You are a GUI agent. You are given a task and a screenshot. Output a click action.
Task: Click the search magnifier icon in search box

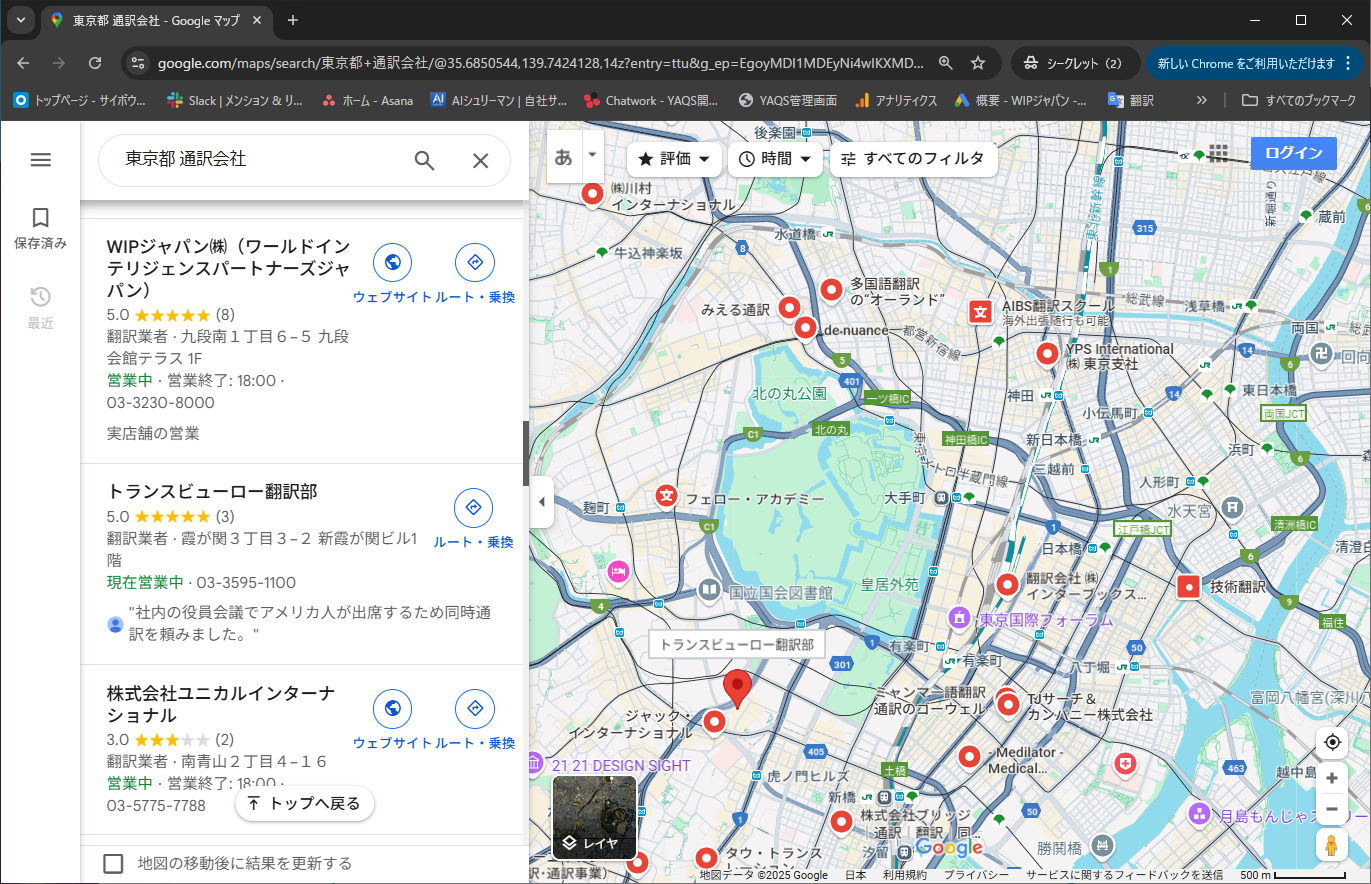(x=424, y=160)
